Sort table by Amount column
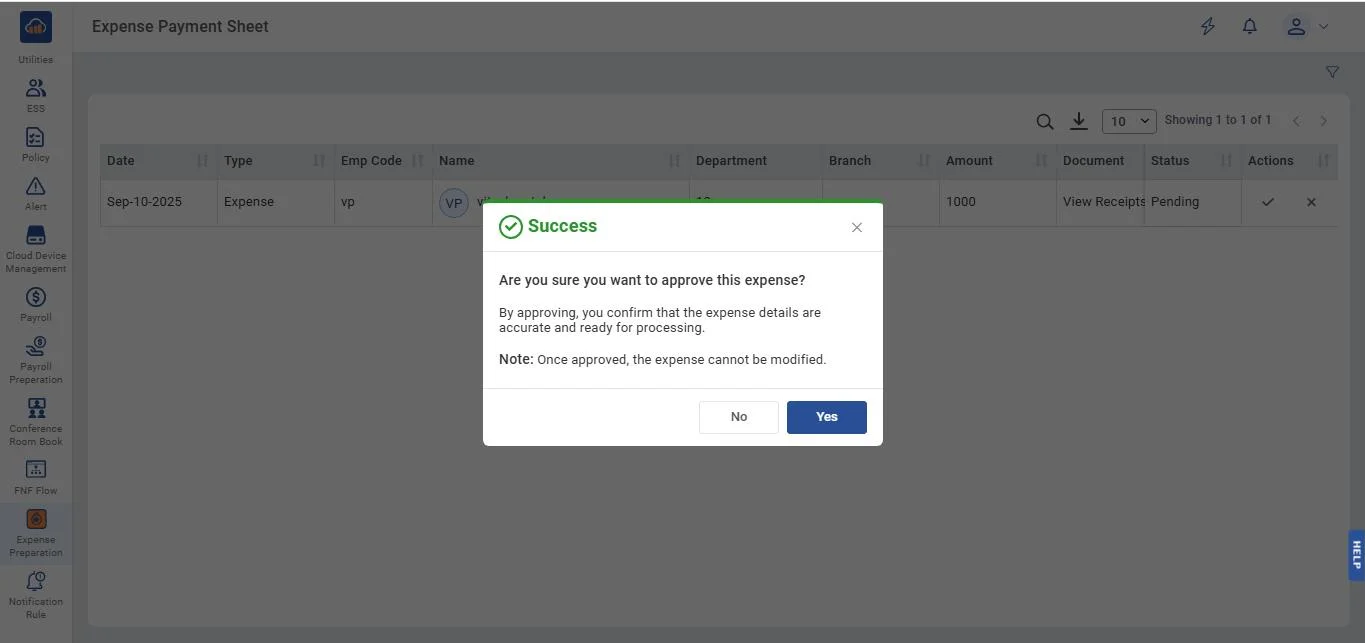 click(x=1041, y=161)
